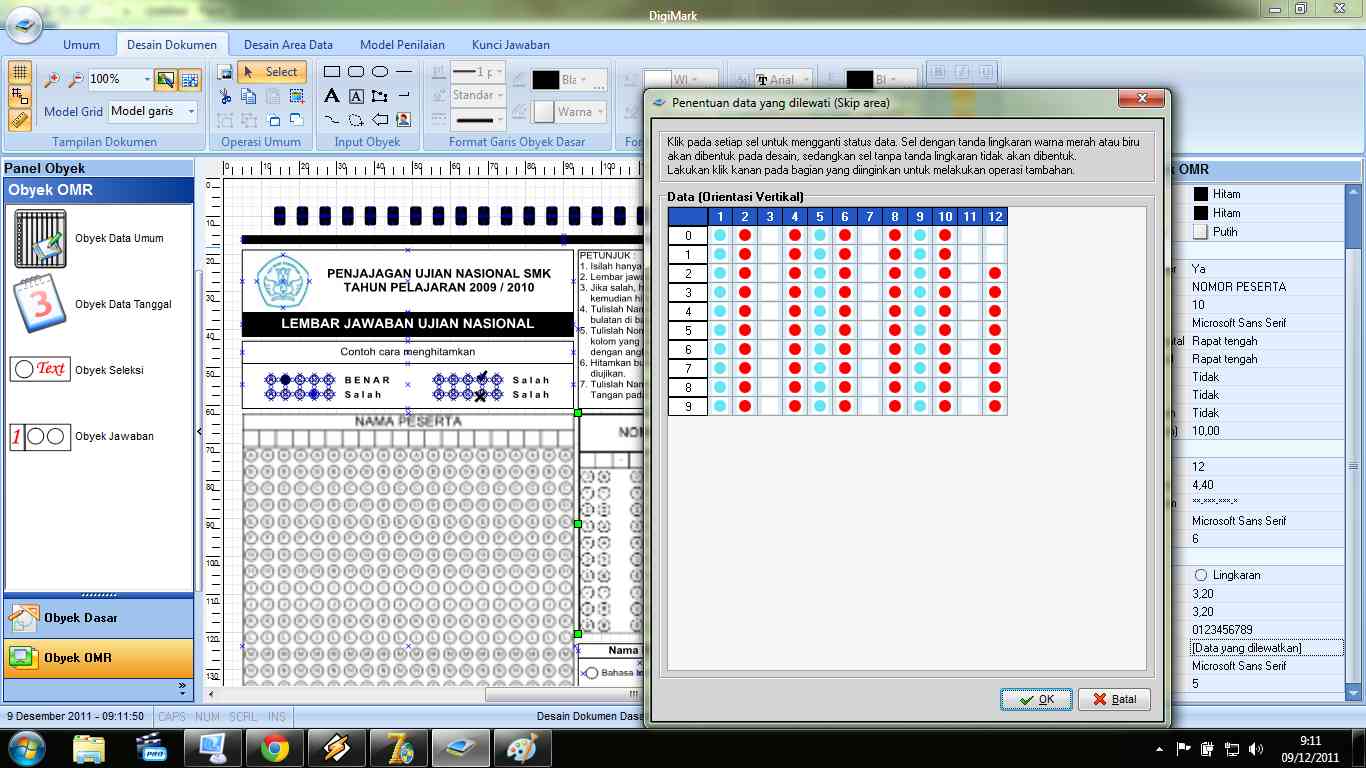Select the text 'A' tool
The height and width of the screenshot is (768, 1366).
tap(332, 96)
